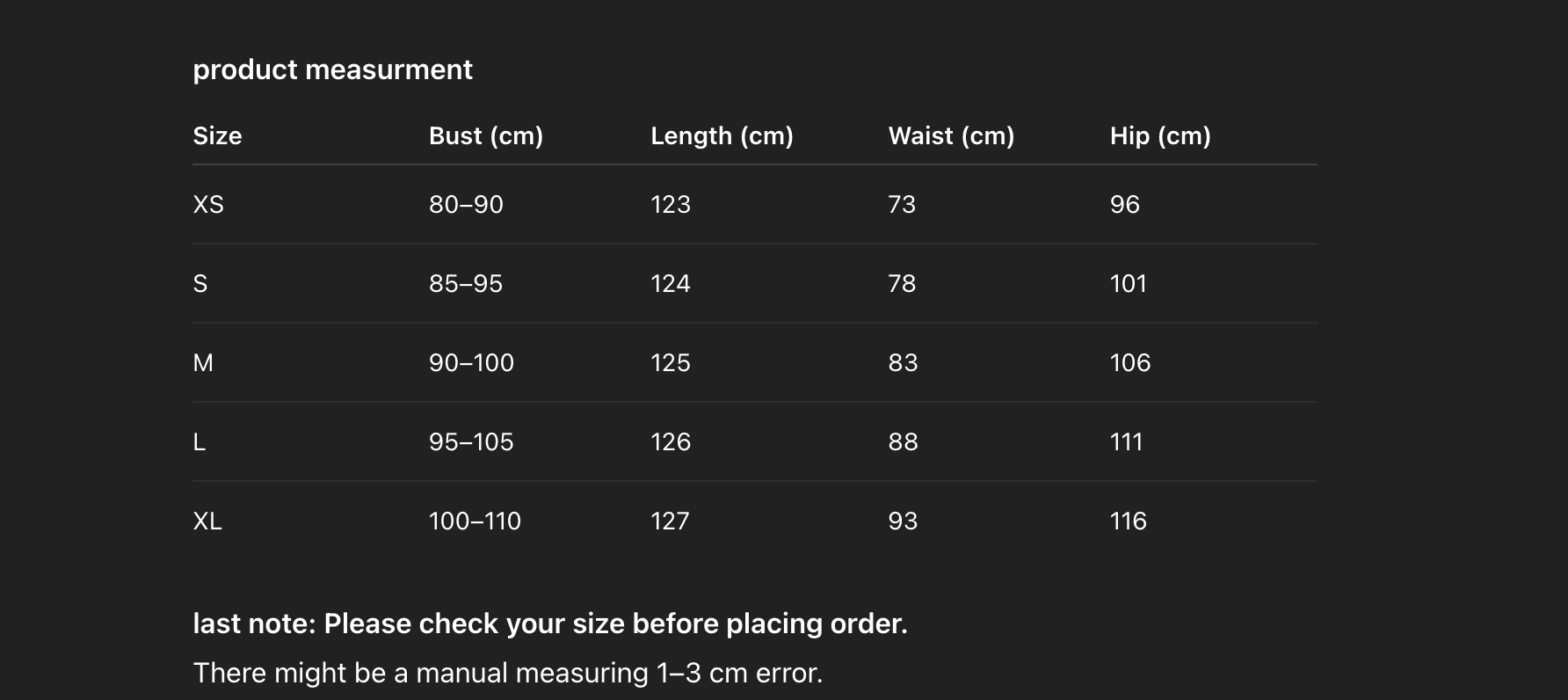1568x700 pixels.
Task: Select the 100–110 bust value
Action: click(x=475, y=521)
